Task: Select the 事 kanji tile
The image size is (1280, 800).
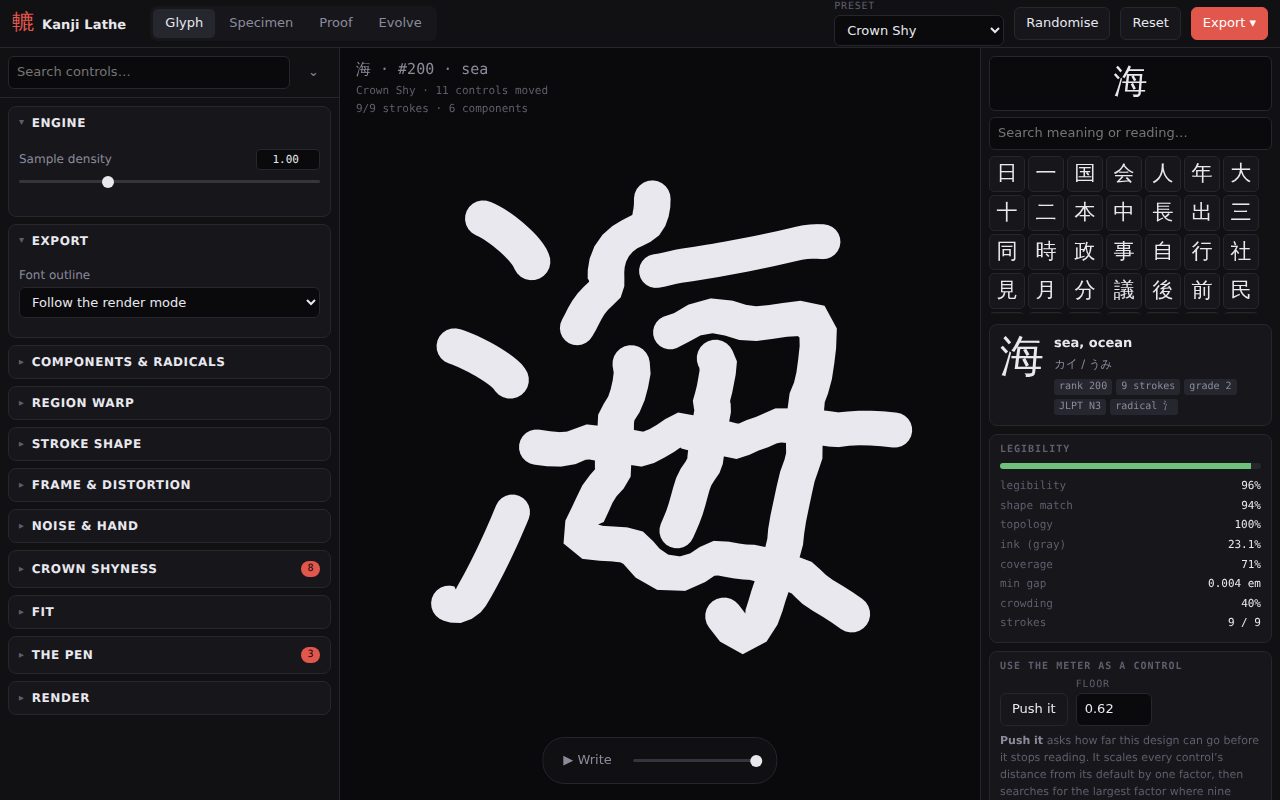Action: click(1124, 251)
